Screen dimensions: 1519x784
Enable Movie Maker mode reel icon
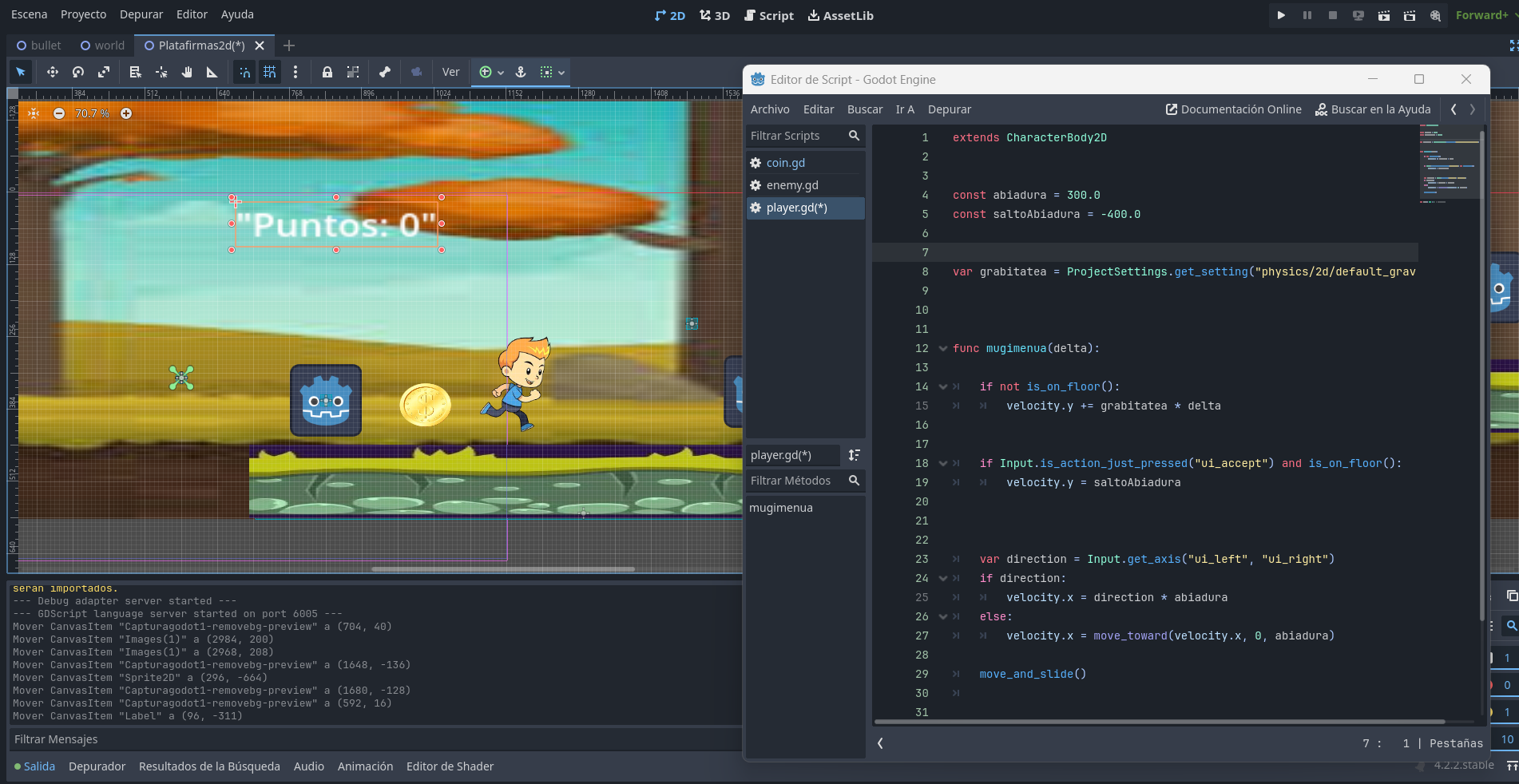pos(1435,15)
